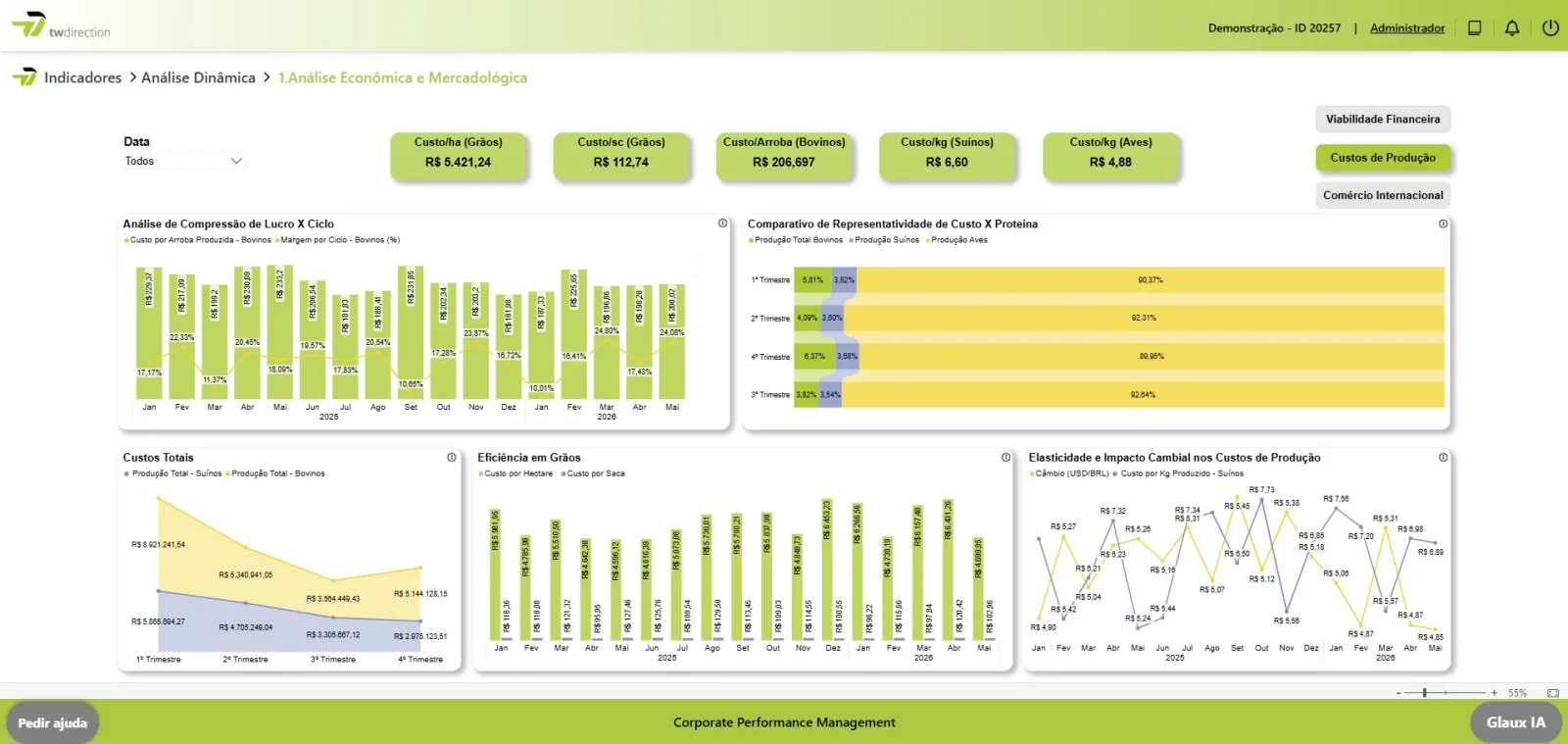Click legend item Custo por Hectare

tap(515, 473)
